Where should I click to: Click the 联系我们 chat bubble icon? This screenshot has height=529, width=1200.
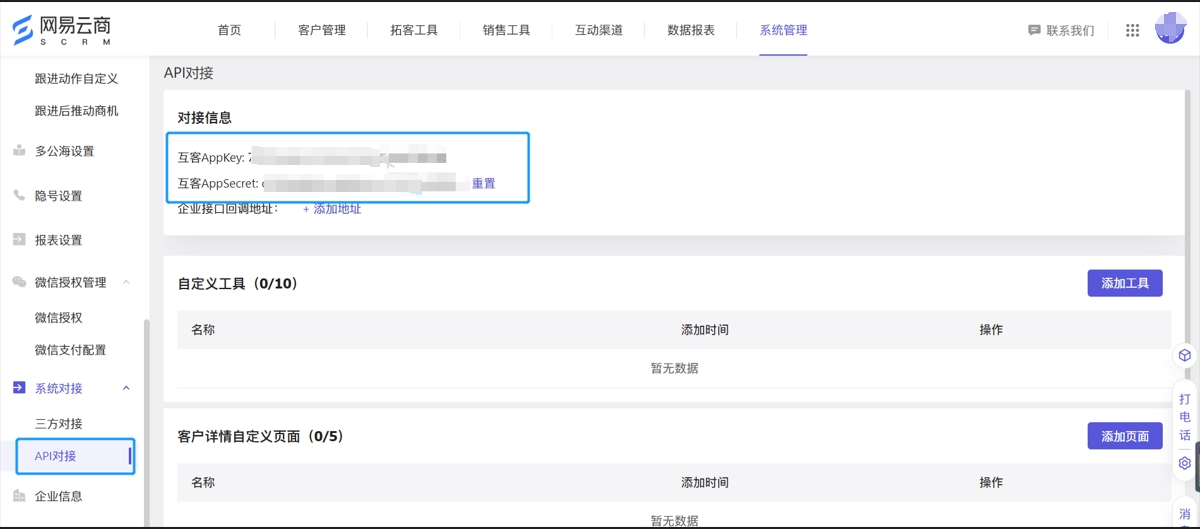pyautogui.click(x=1034, y=31)
